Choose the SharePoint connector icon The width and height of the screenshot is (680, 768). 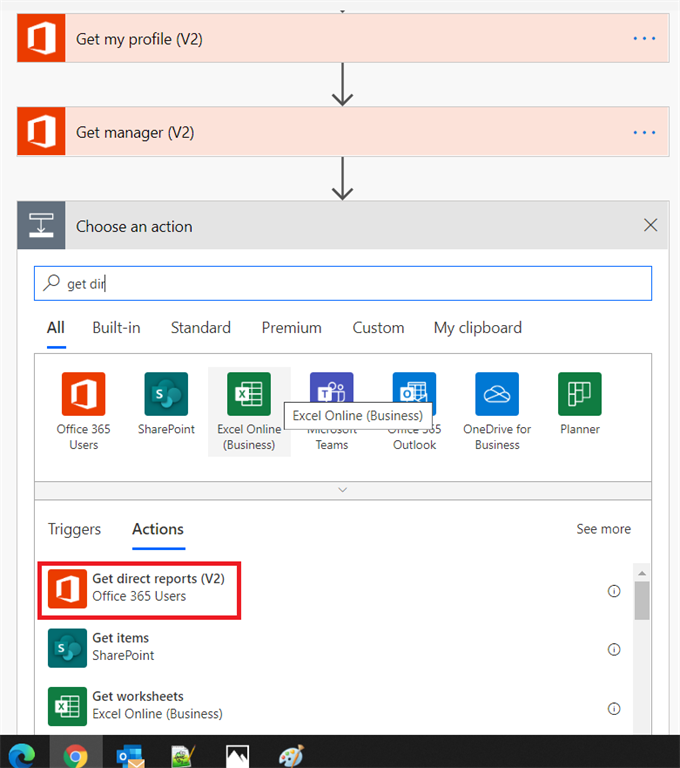[166, 394]
